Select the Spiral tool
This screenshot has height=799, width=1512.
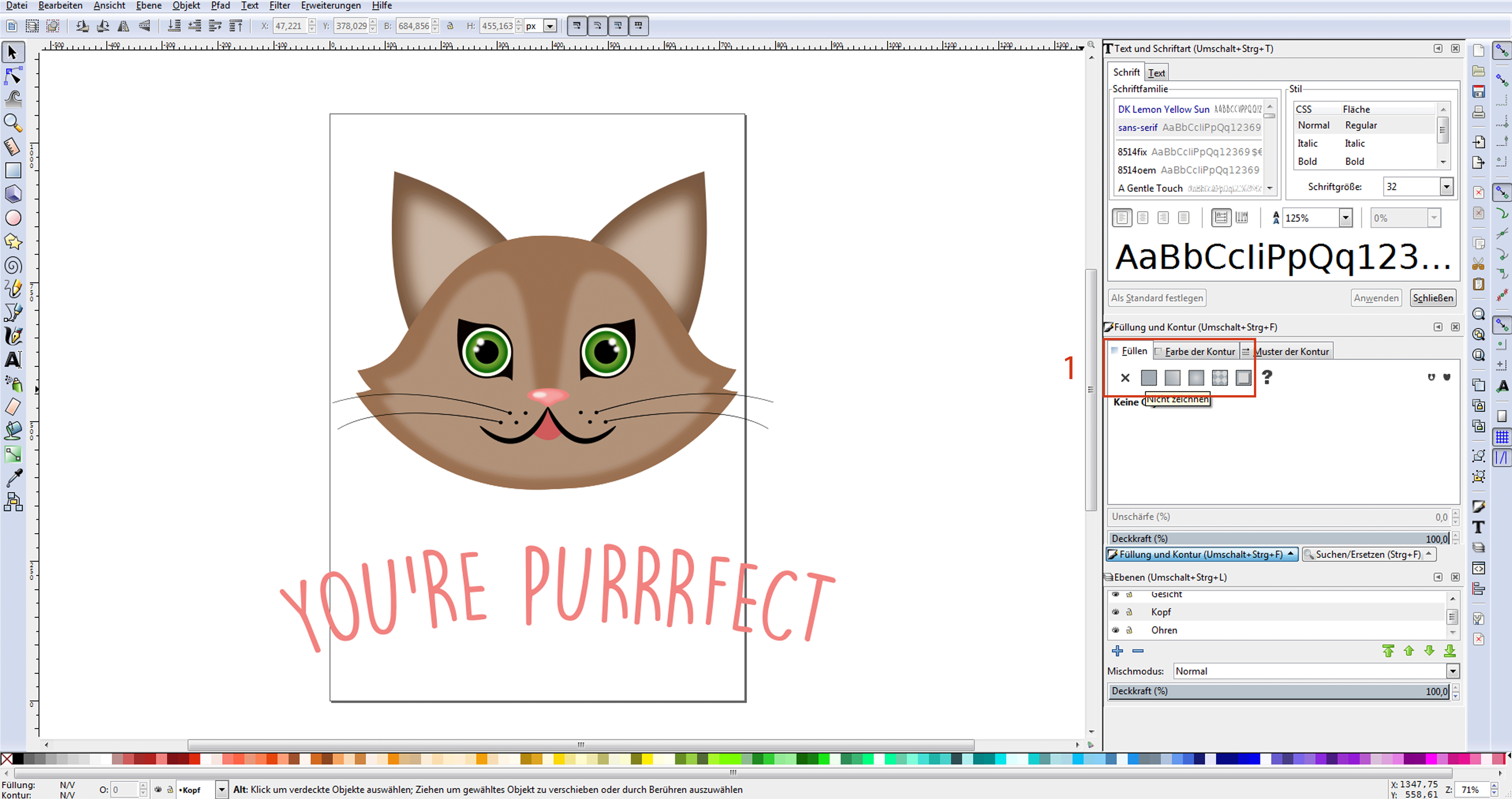(x=12, y=265)
